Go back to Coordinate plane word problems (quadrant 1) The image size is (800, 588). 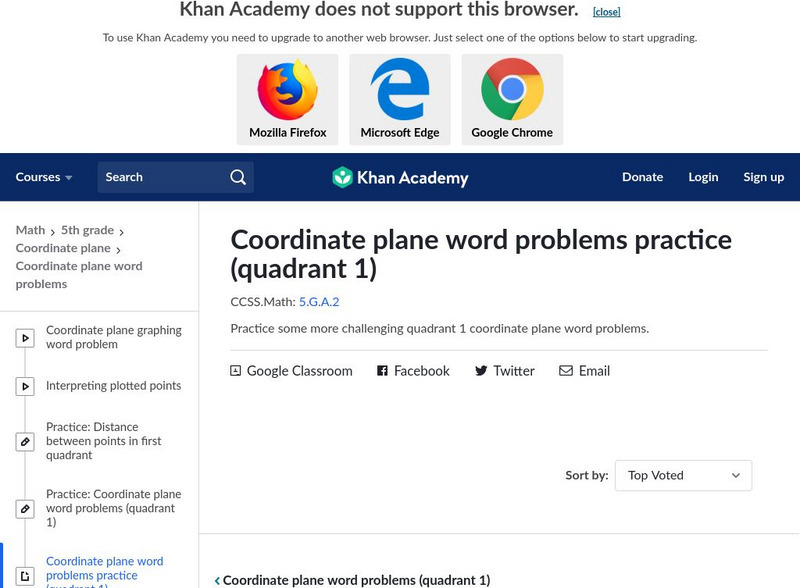click(352, 580)
